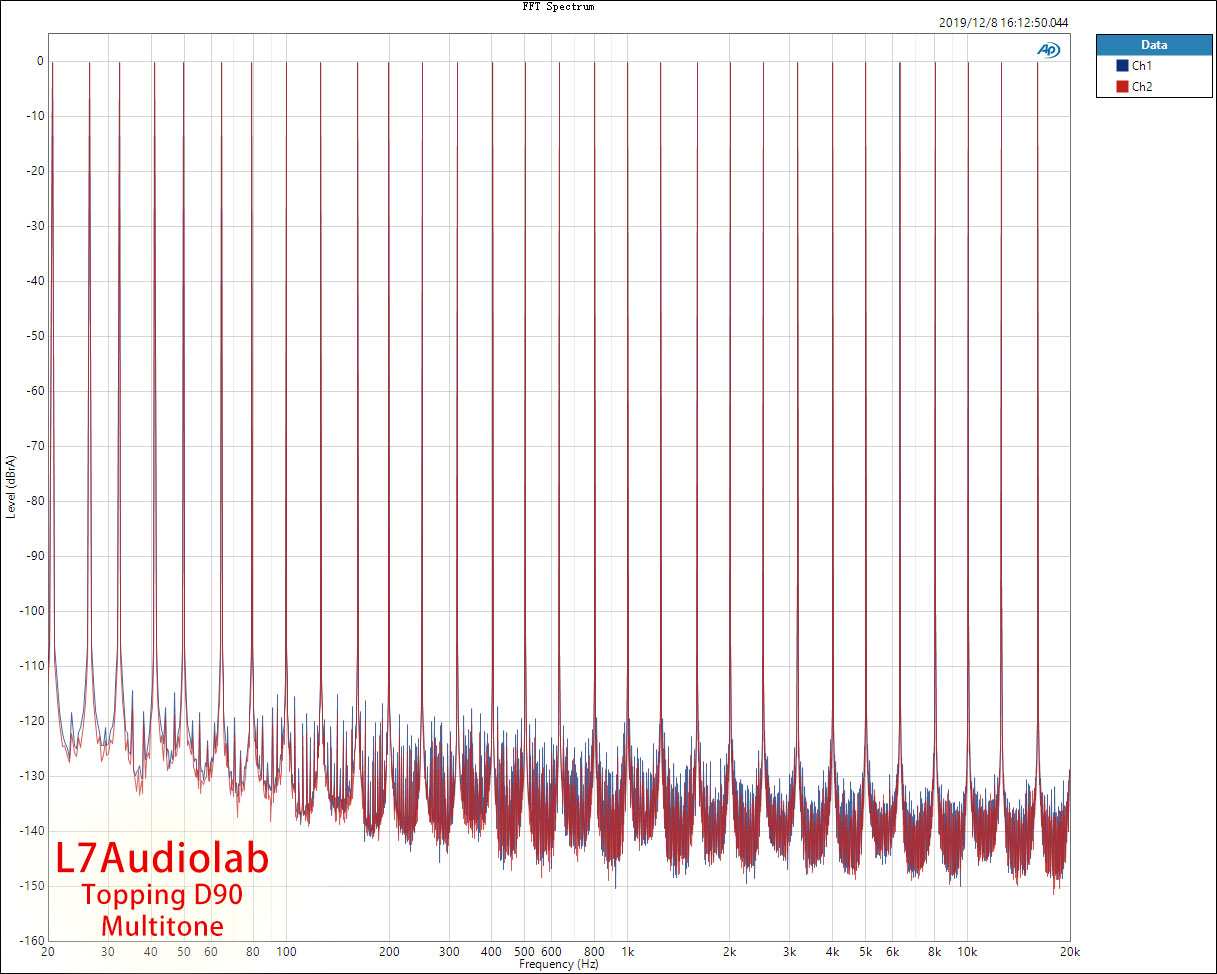Click the blue Ch1 color swatch in legend
Image resolution: width=1217 pixels, height=974 pixels.
point(1122,65)
